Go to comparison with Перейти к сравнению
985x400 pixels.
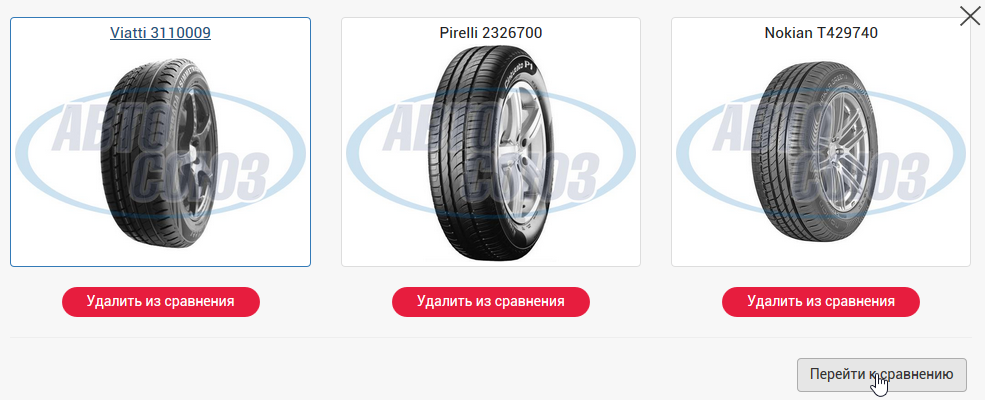coord(881,374)
